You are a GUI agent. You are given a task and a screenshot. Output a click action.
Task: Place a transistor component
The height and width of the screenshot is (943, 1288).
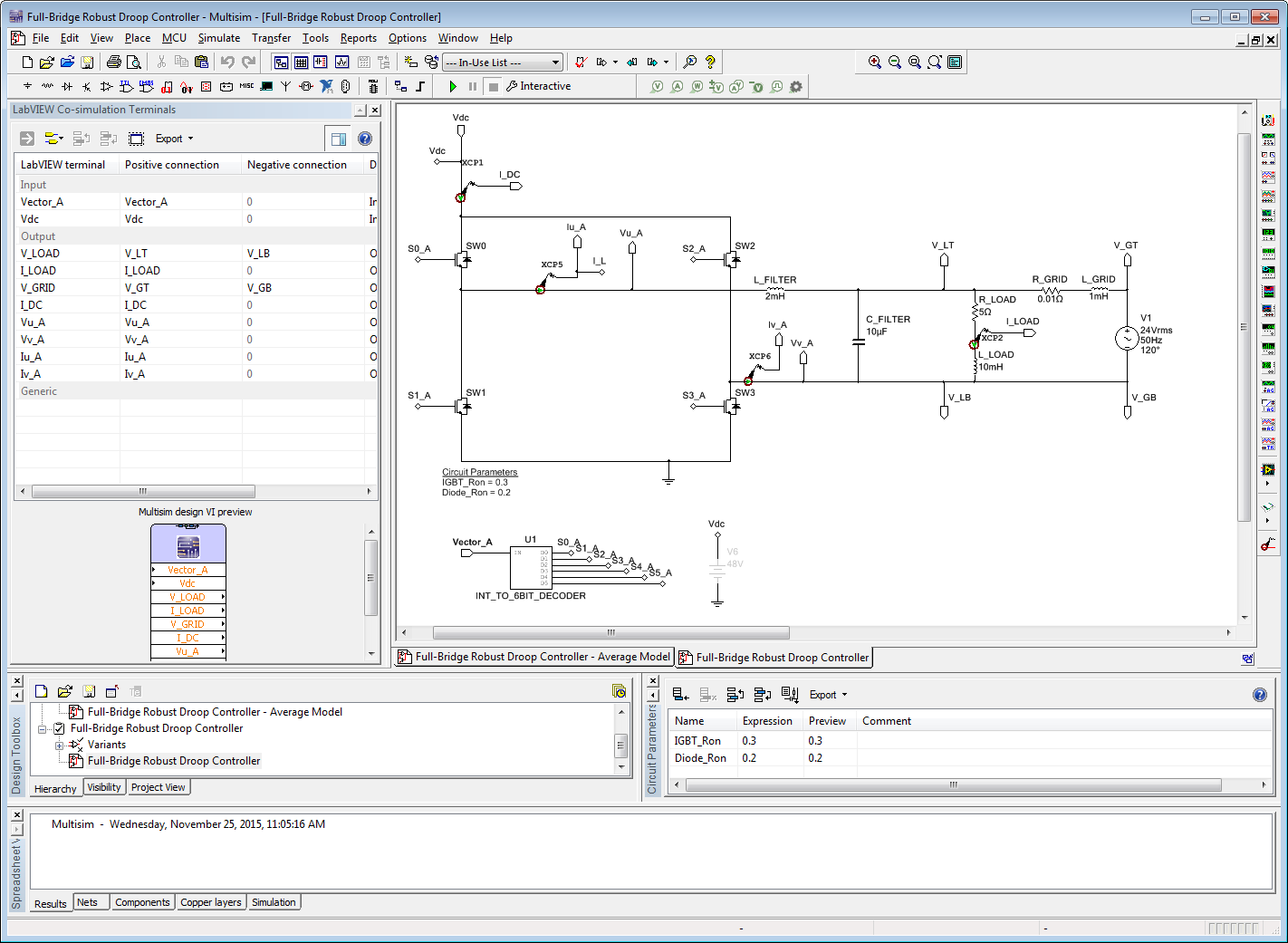click(x=87, y=87)
